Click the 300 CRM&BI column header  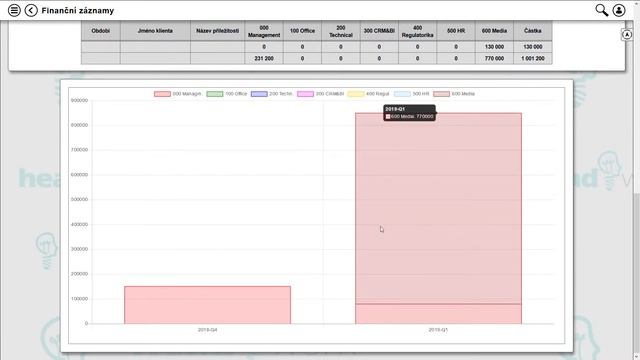tap(379, 31)
